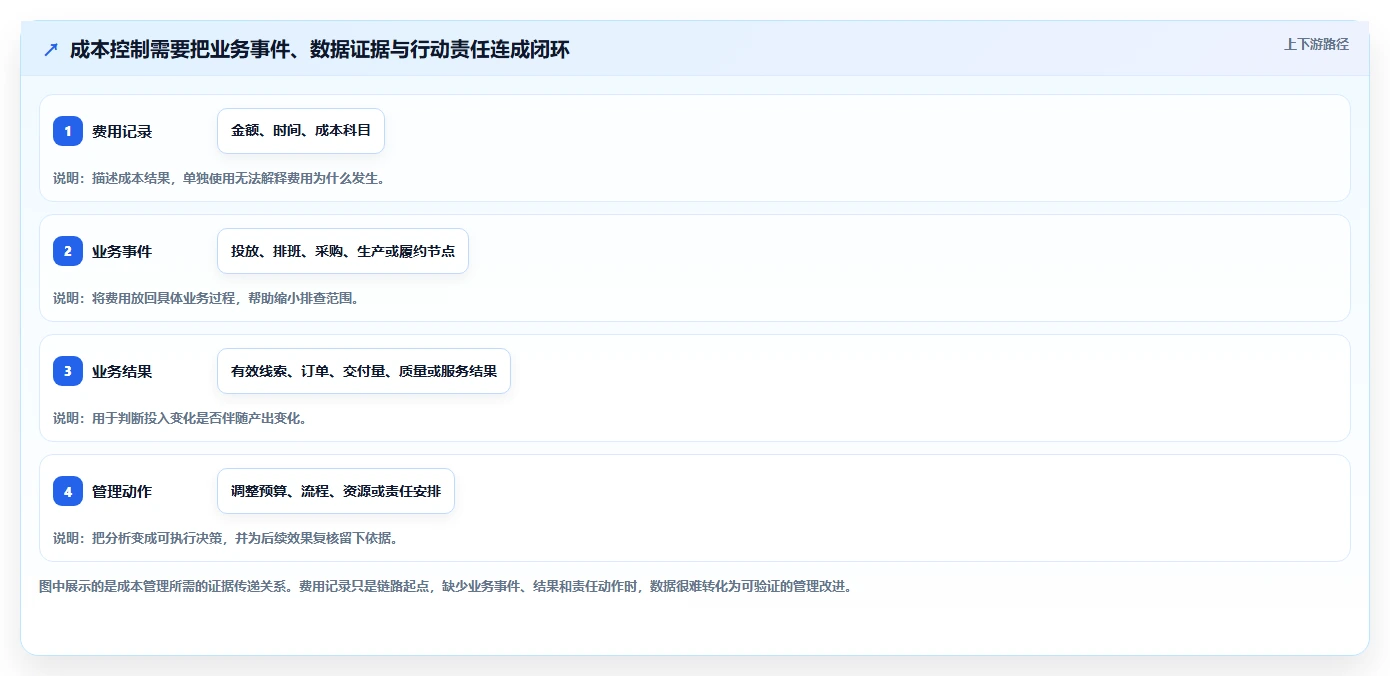Click the 调整预算、流程、资源或责任安排 chip
1390x676 pixels.
[x=336, y=491]
